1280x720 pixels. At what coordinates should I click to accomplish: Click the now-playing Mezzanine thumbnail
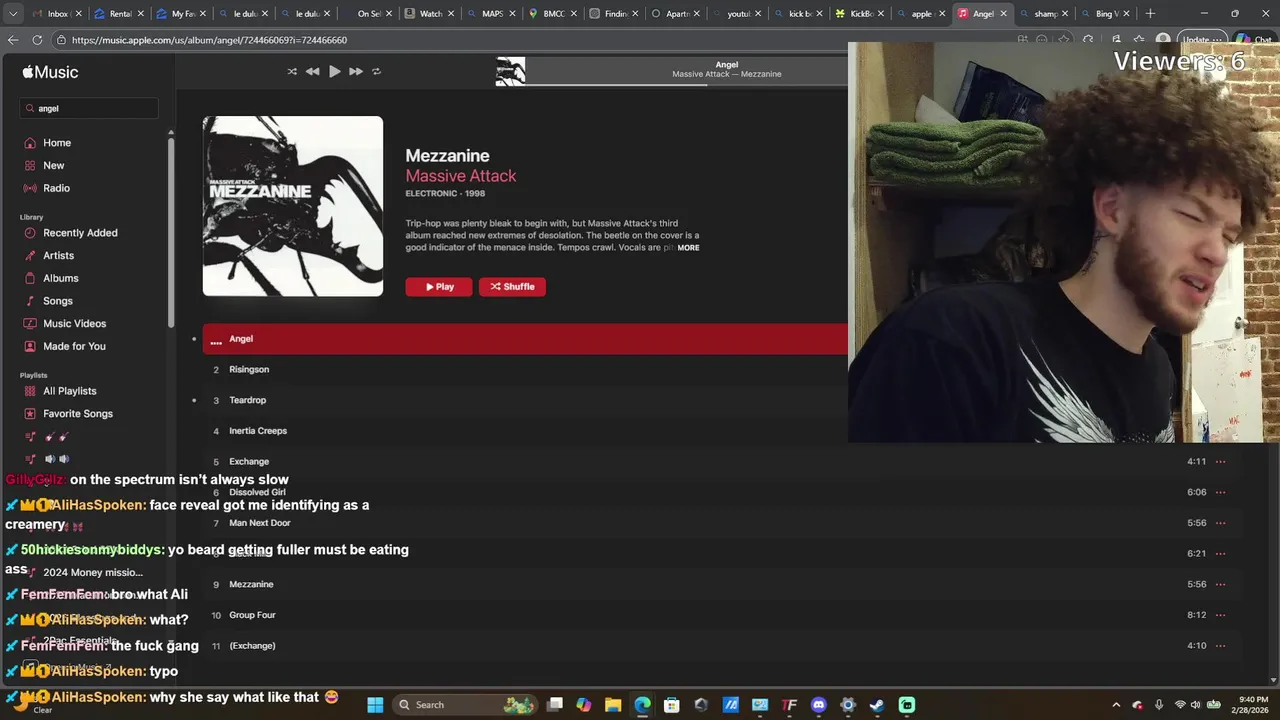tap(510, 71)
